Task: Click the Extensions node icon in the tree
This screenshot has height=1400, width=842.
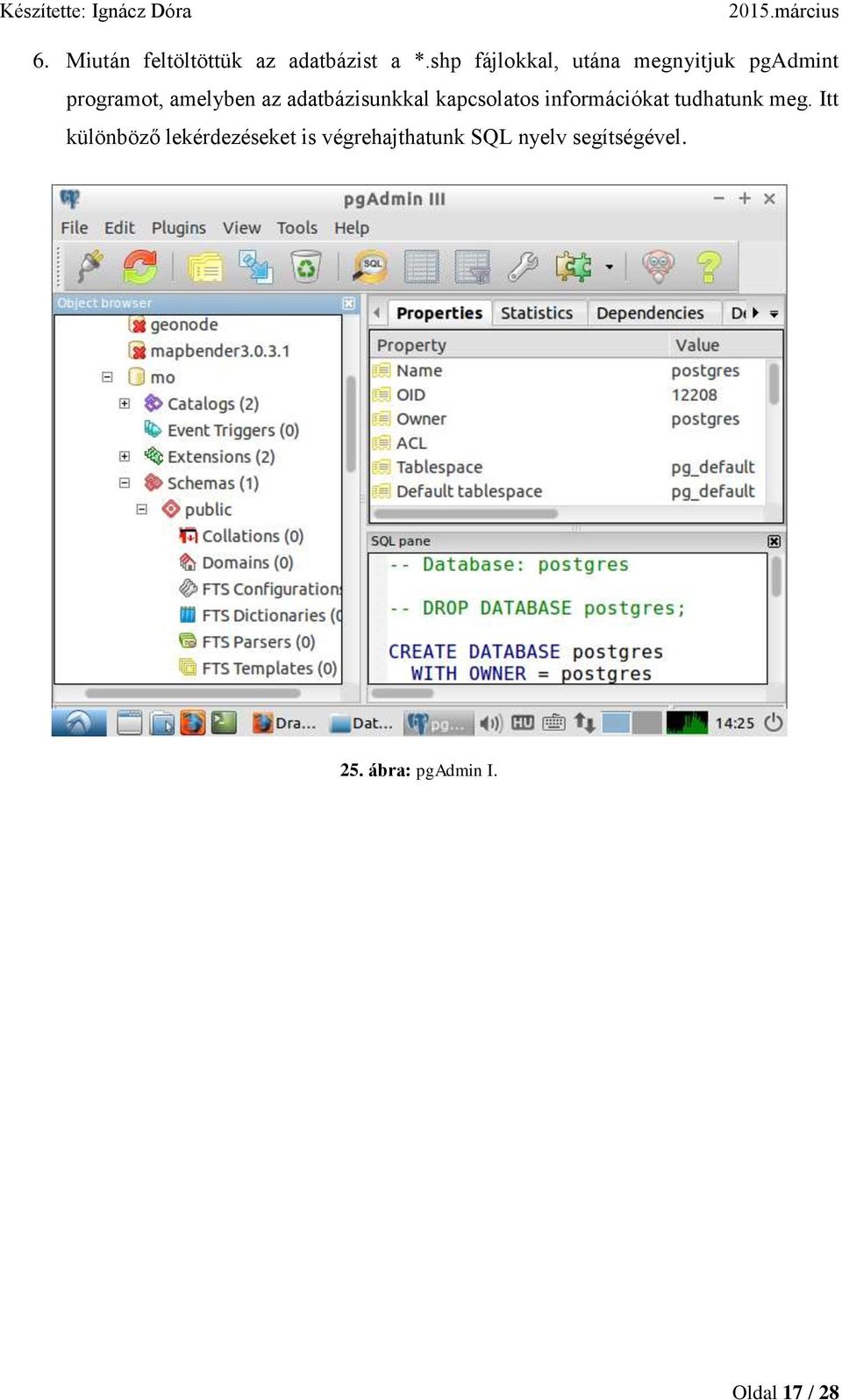Action: click(x=153, y=456)
